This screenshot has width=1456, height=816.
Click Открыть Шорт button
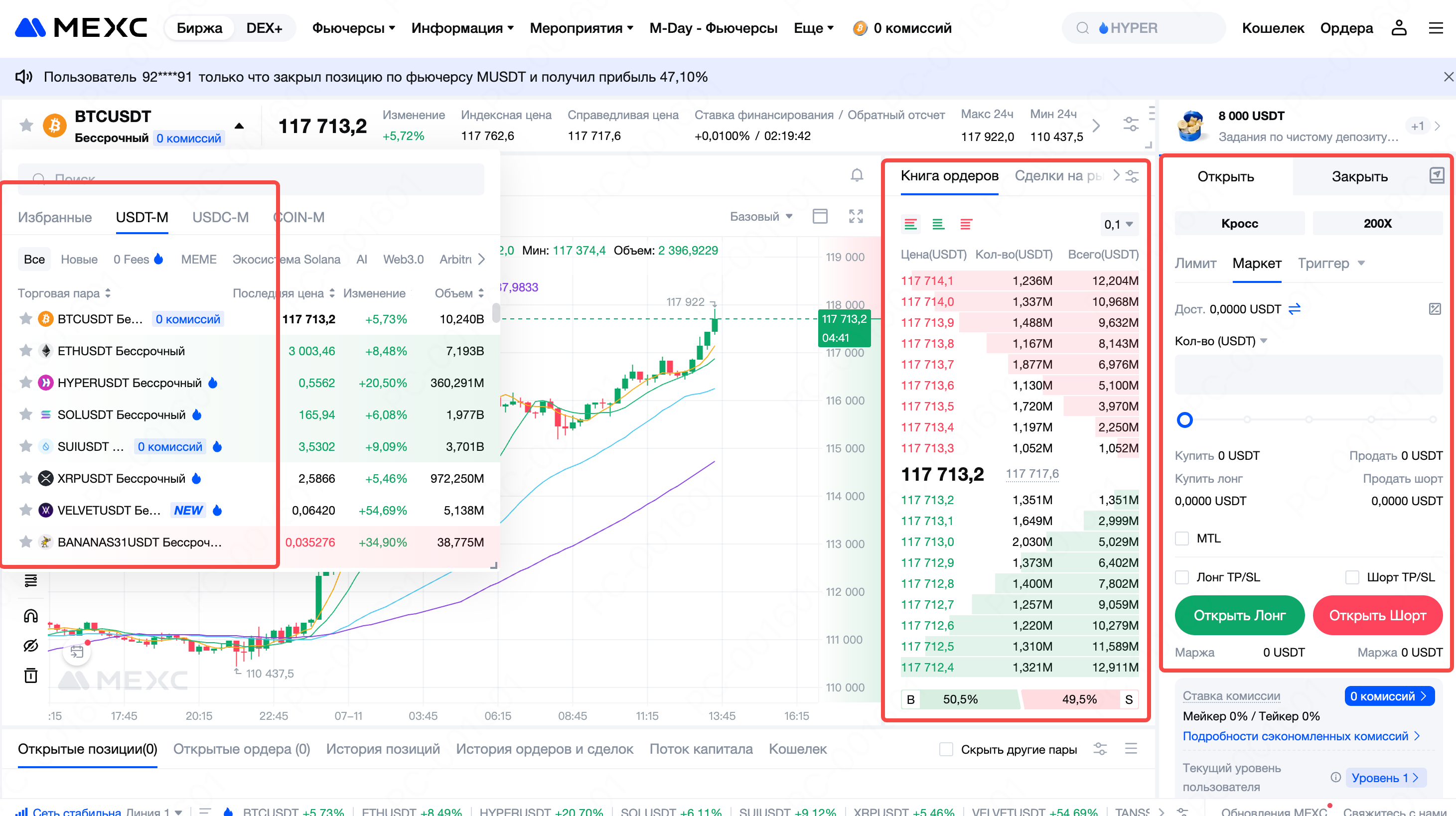1377,615
